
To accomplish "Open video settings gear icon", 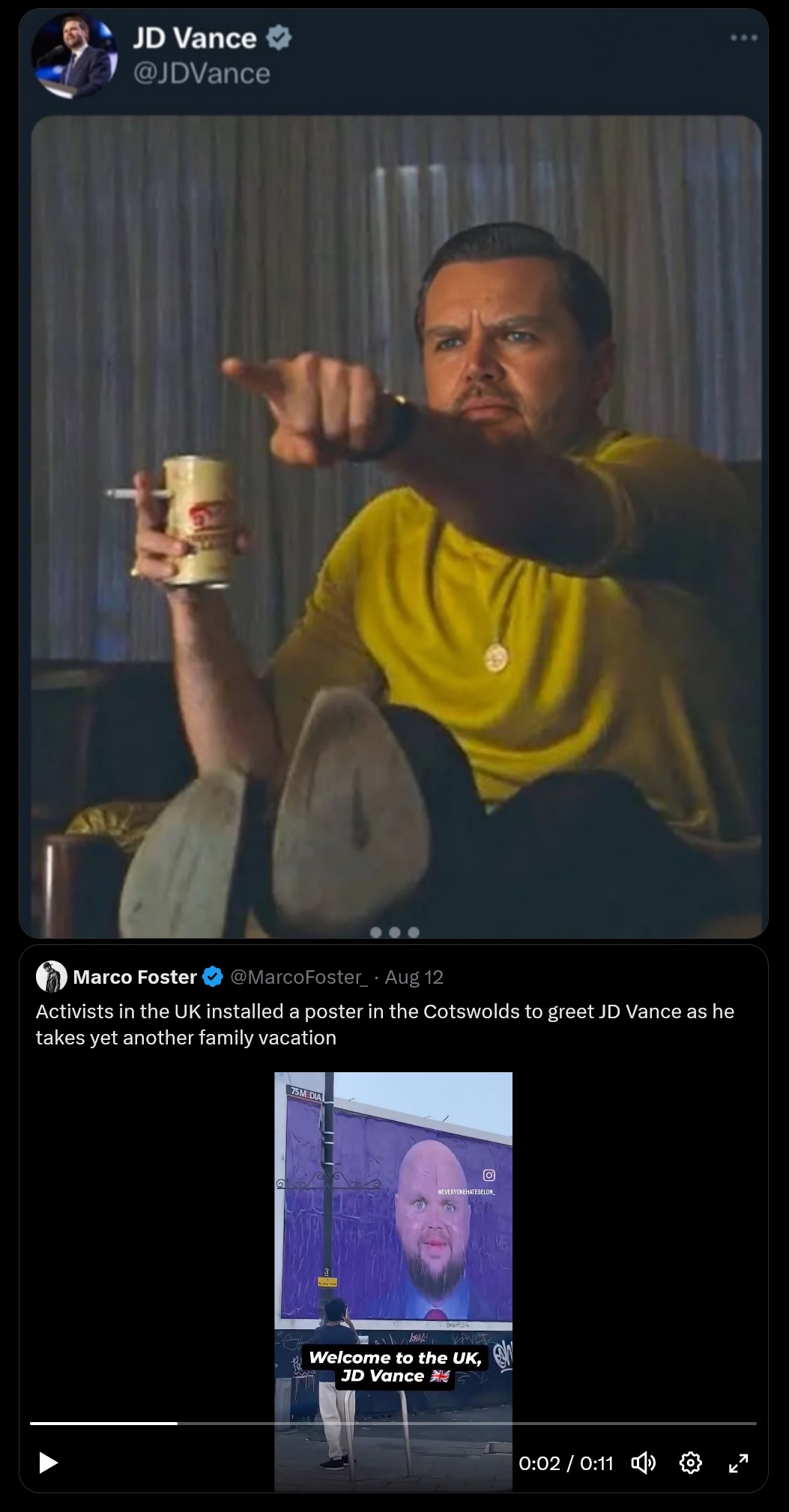I will coord(691,1463).
